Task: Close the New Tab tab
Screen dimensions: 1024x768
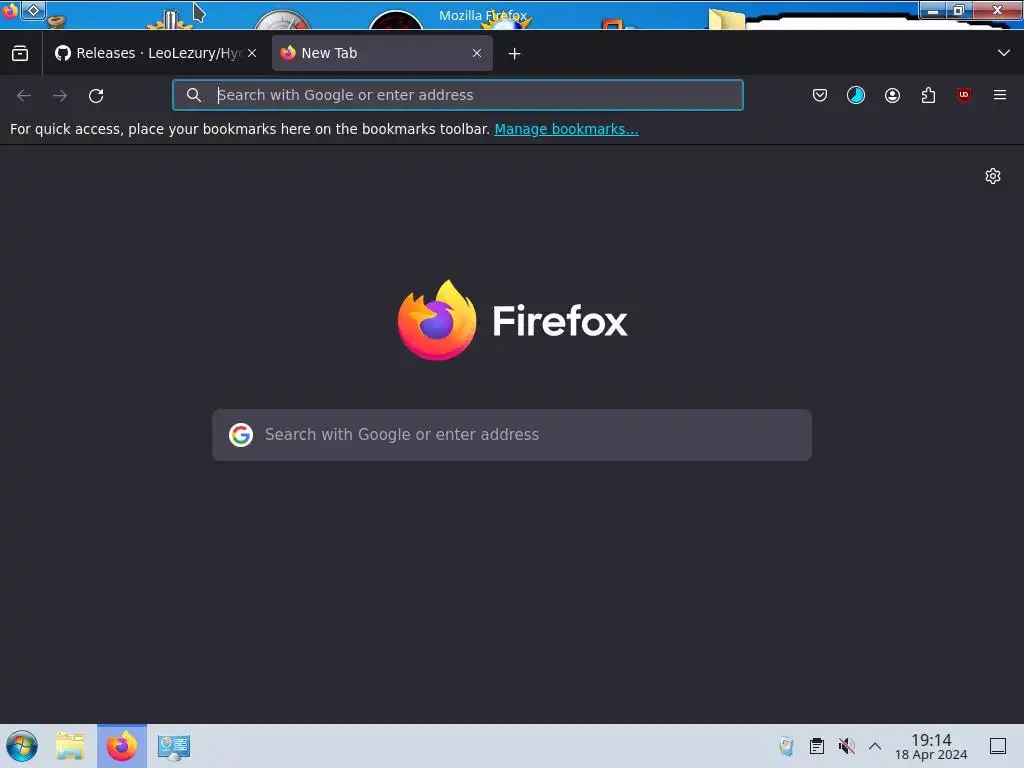Action: (477, 54)
